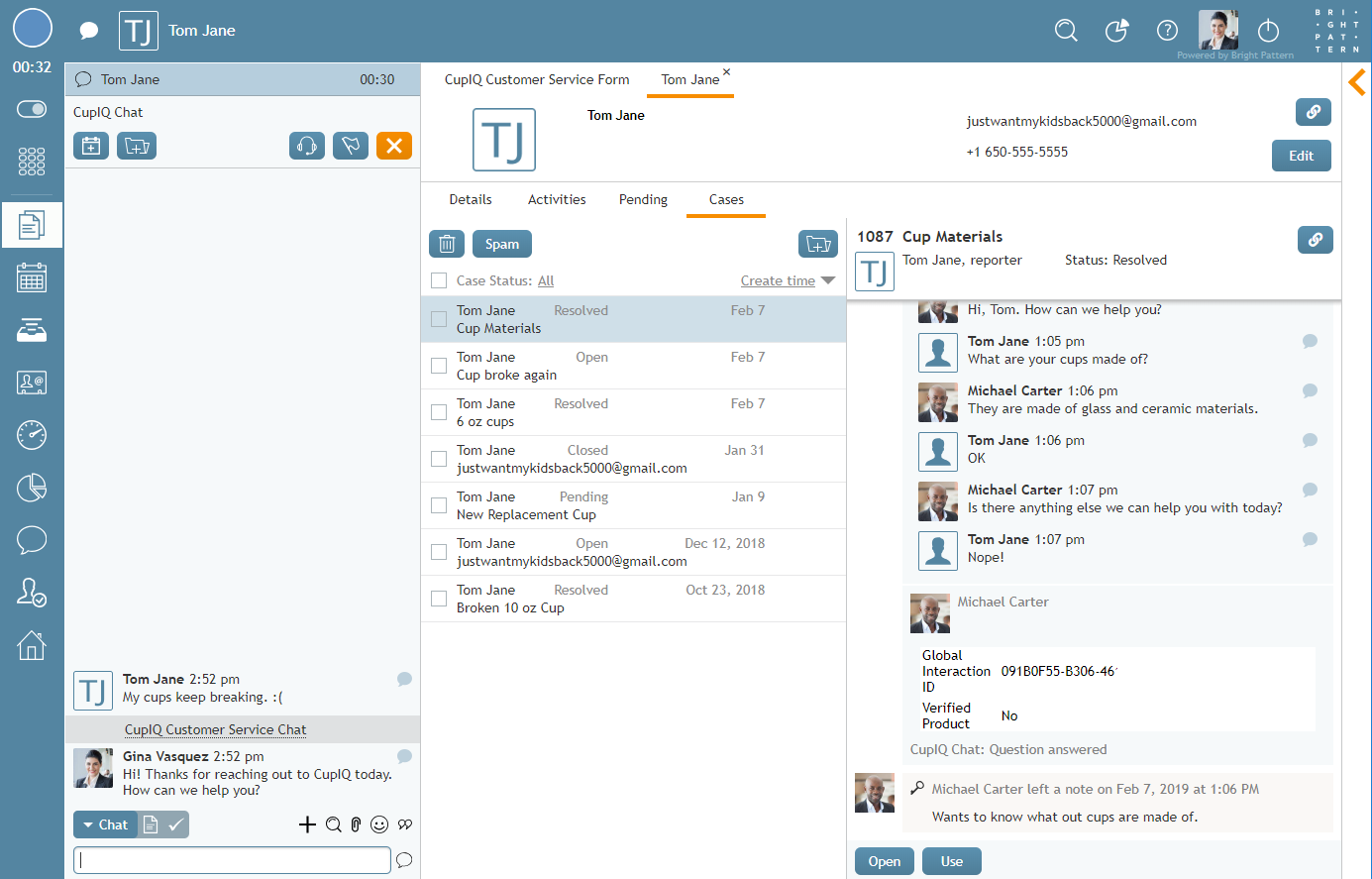This screenshot has width=1372, height=879.
Task: Click the Edit contact button
Action: pos(1302,156)
